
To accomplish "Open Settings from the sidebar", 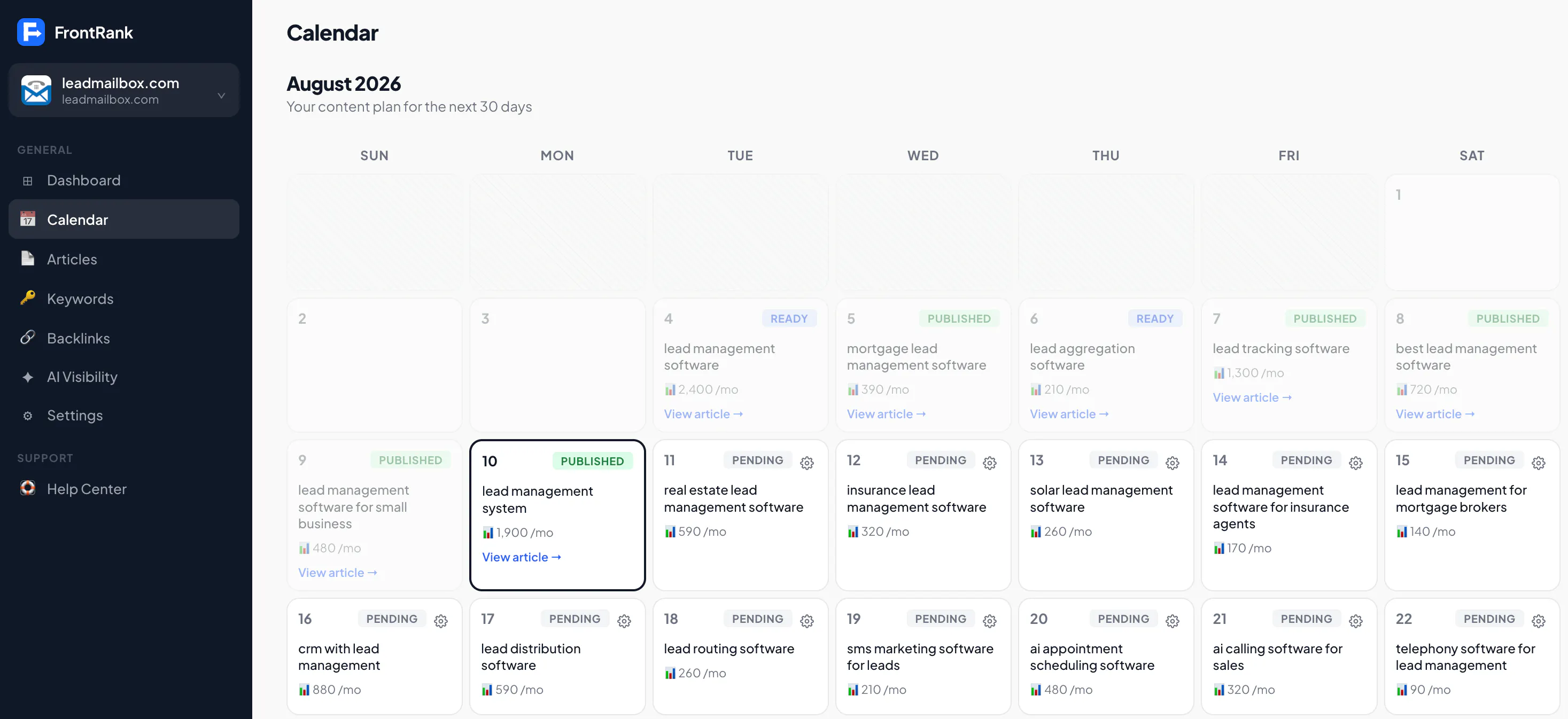I will [x=123, y=416].
